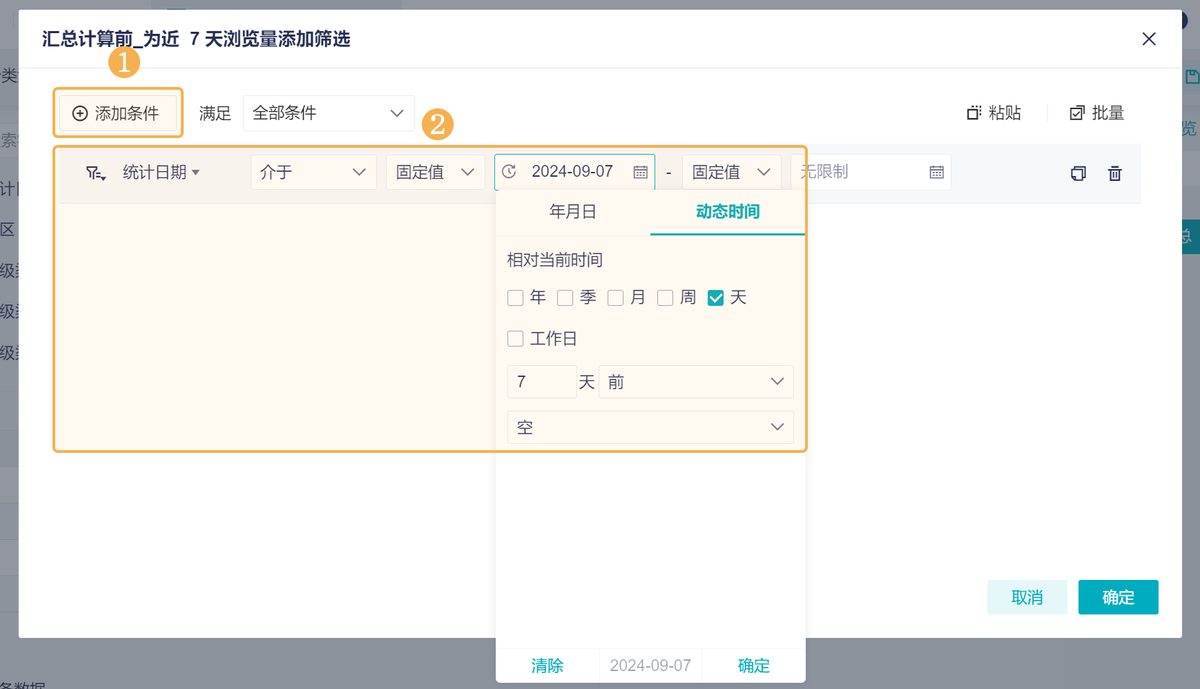This screenshot has width=1200, height=689.
Task: Delete the condition via trash icon
Action: click(1114, 172)
